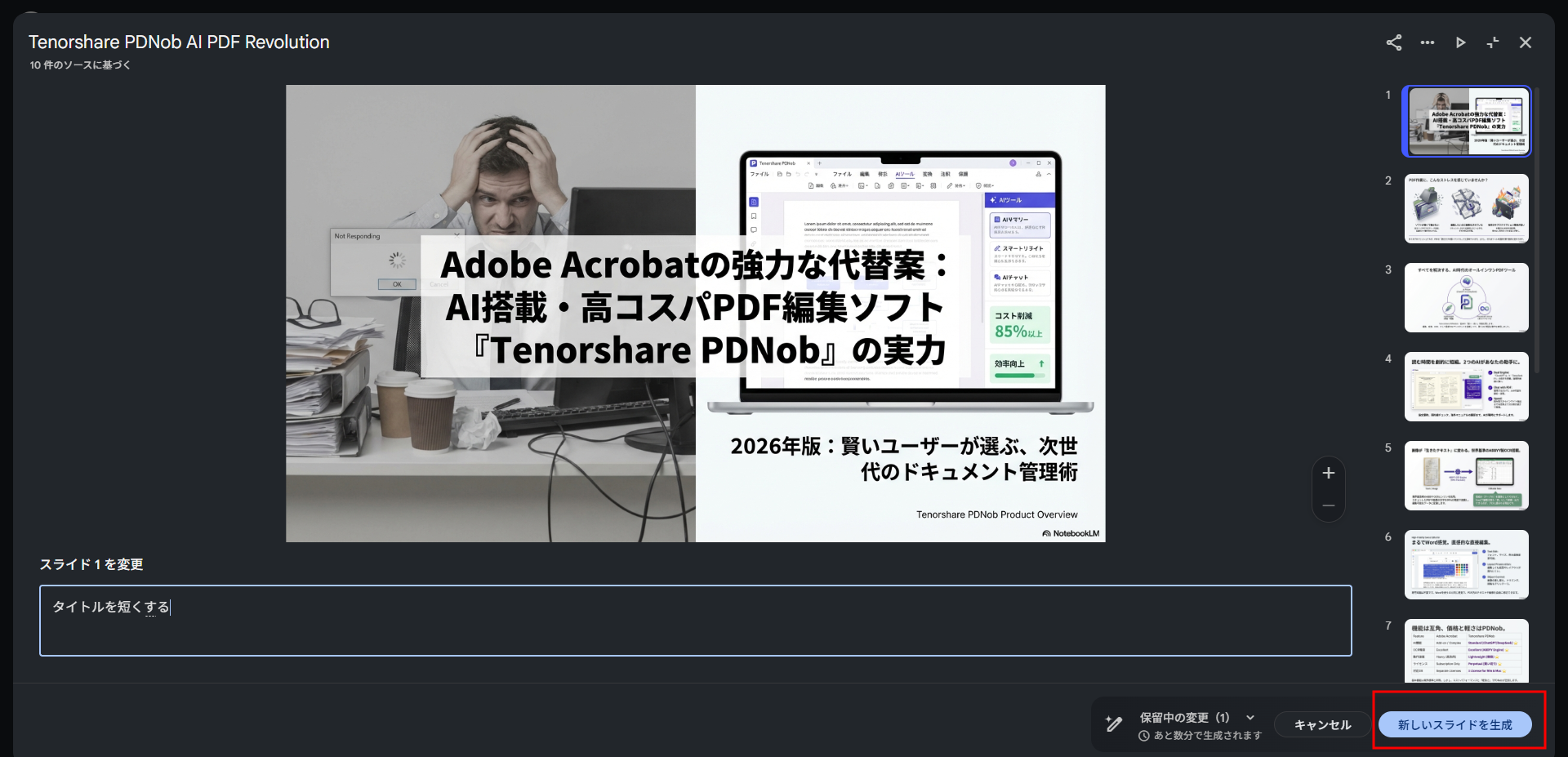Select slide 6 thumbnail in sidebar
This screenshot has width=1568, height=757.
pos(1466,564)
